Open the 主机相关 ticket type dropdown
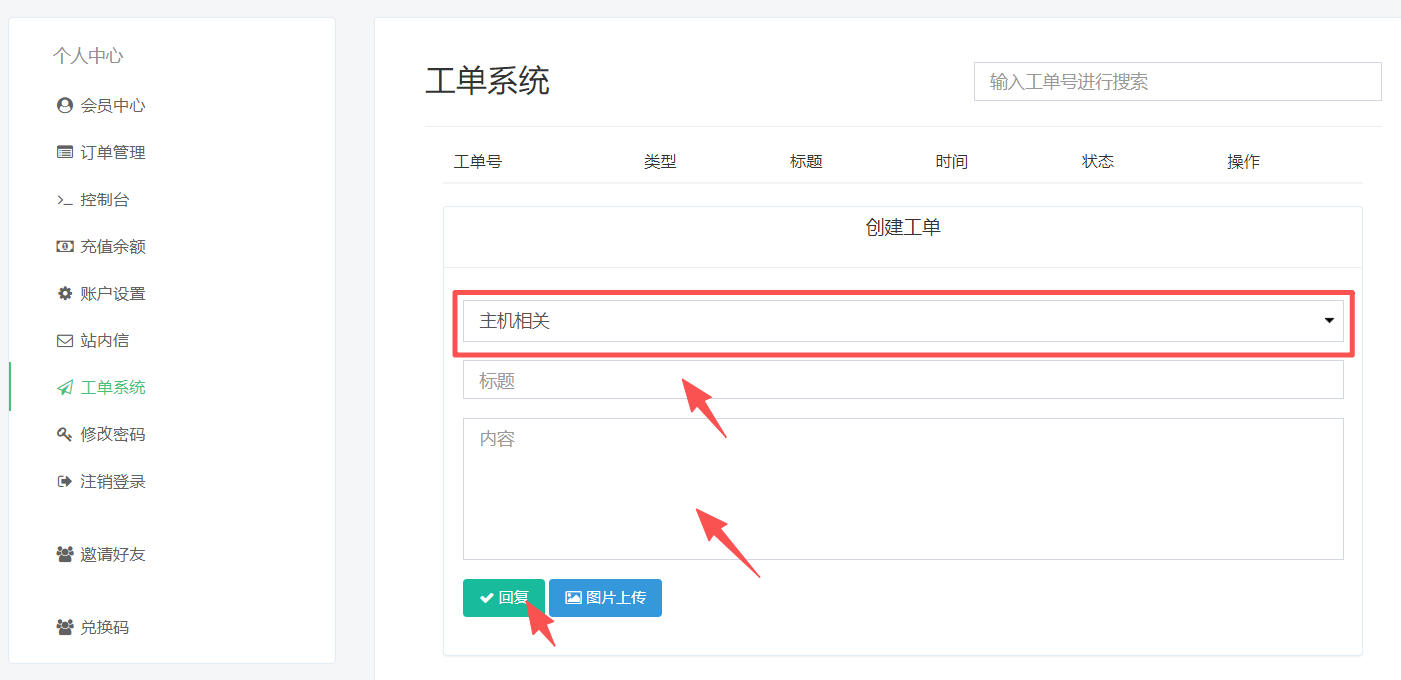 click(x=903, y=321)
